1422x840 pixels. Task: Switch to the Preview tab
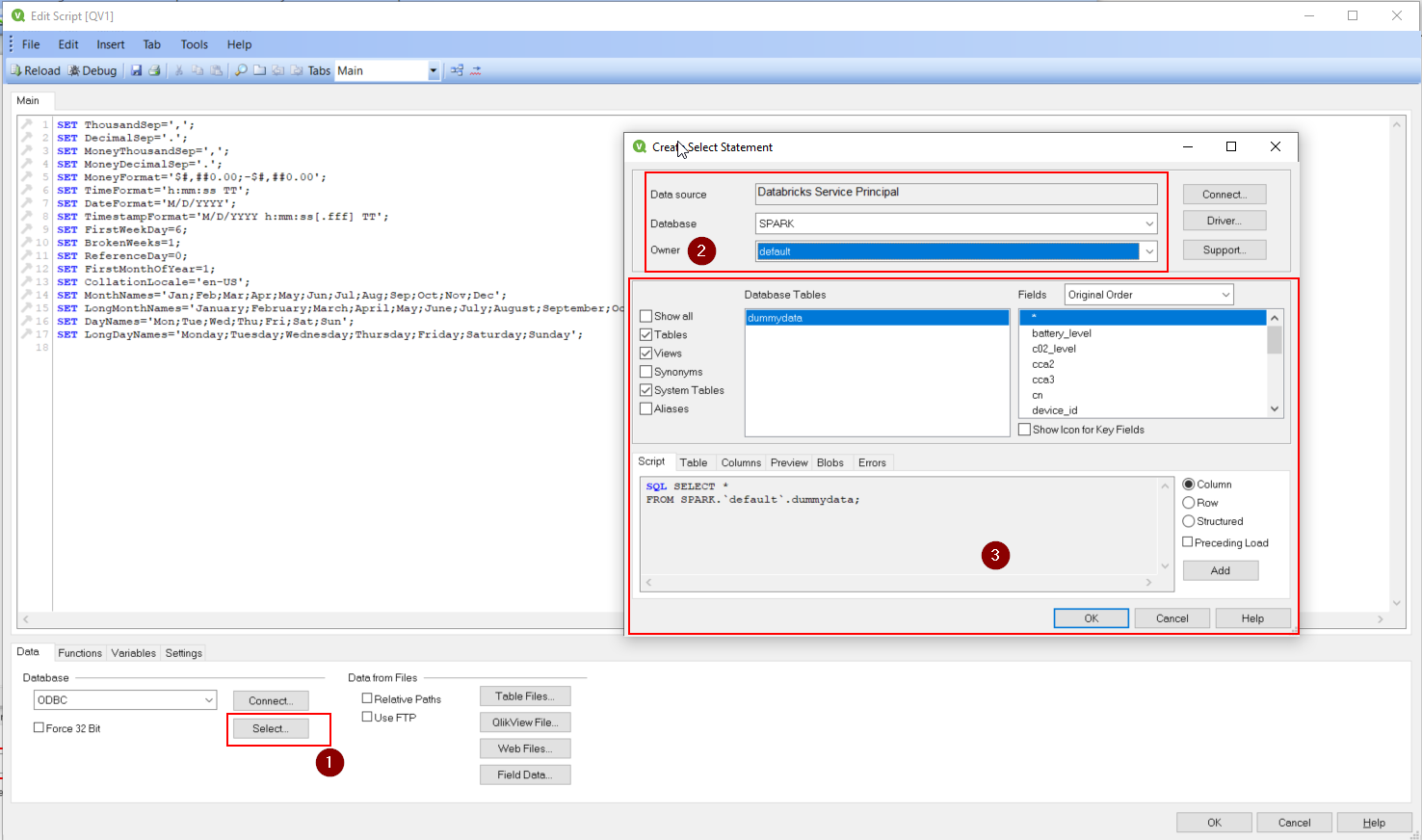[788, 462]
